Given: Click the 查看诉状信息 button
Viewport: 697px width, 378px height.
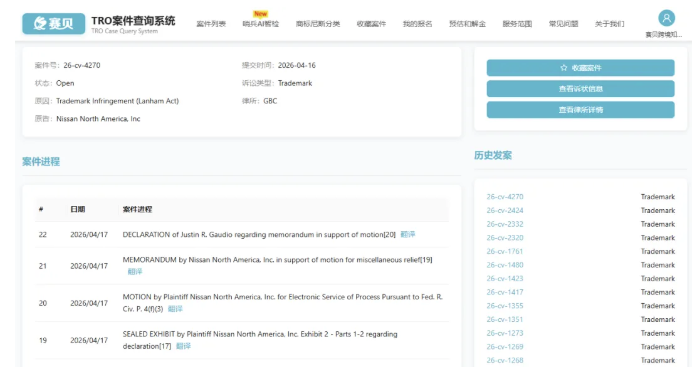Looking at the screenshot, I should (x=580, y=88).
